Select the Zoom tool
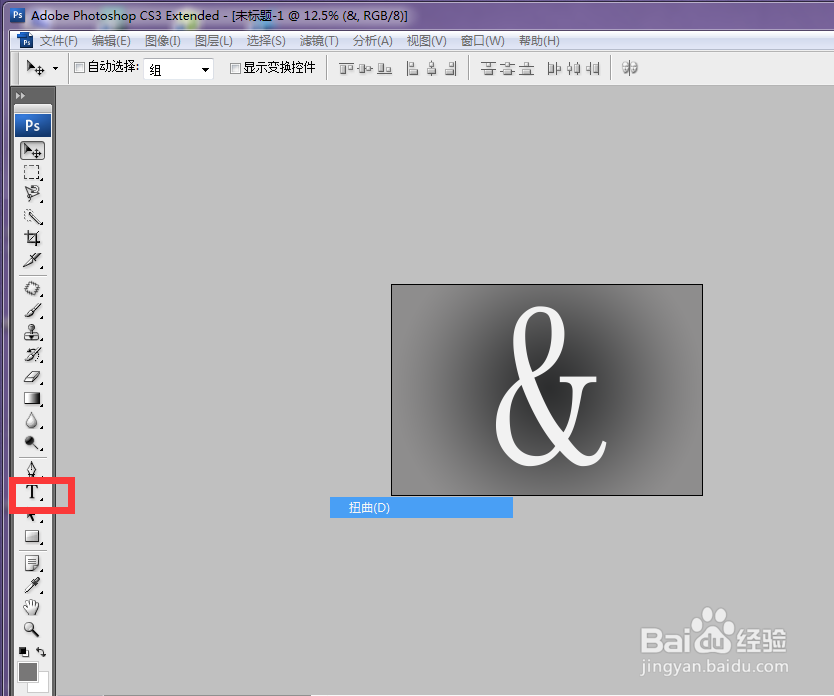 (x=32, y=630)
